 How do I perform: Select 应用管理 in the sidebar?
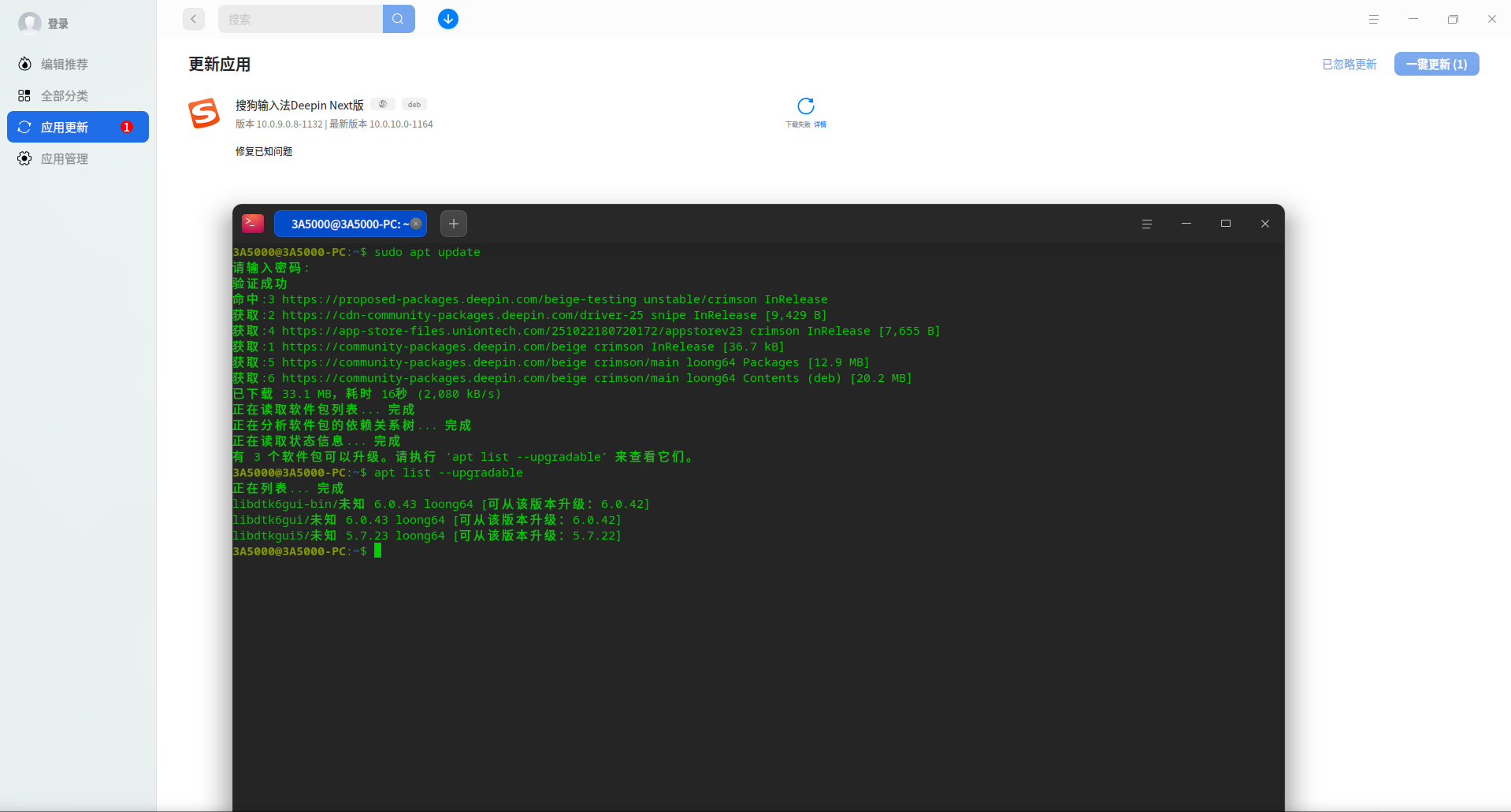tap(77, 158)
